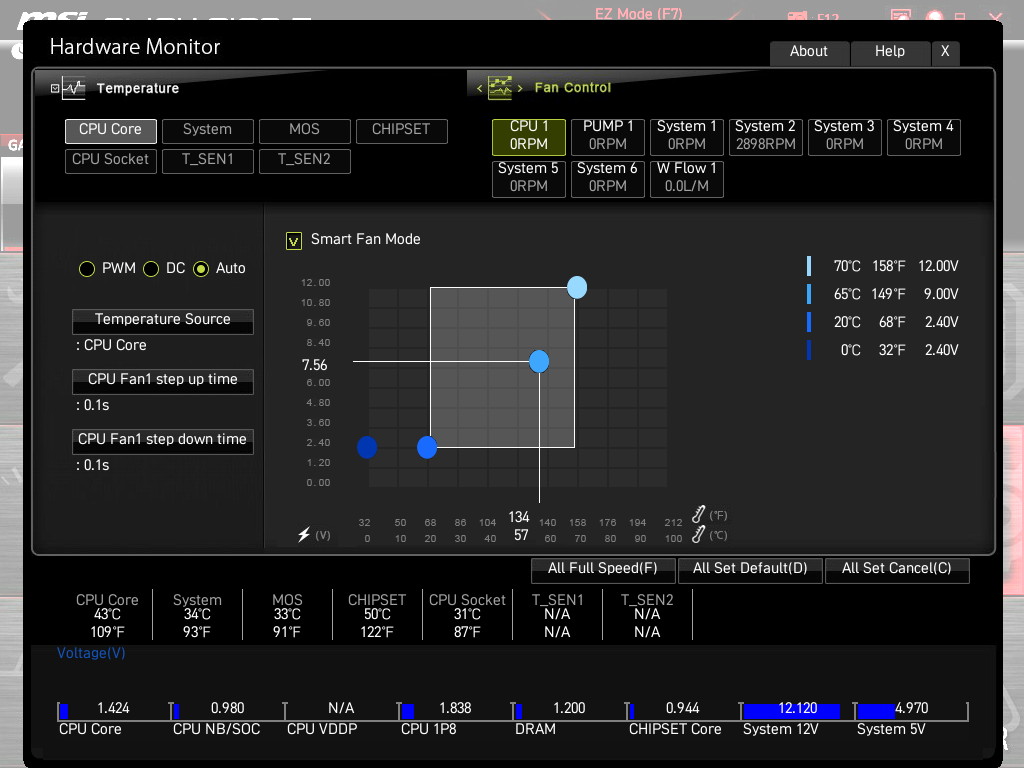Click the right arrow beside Fan Control

point(520,88)
